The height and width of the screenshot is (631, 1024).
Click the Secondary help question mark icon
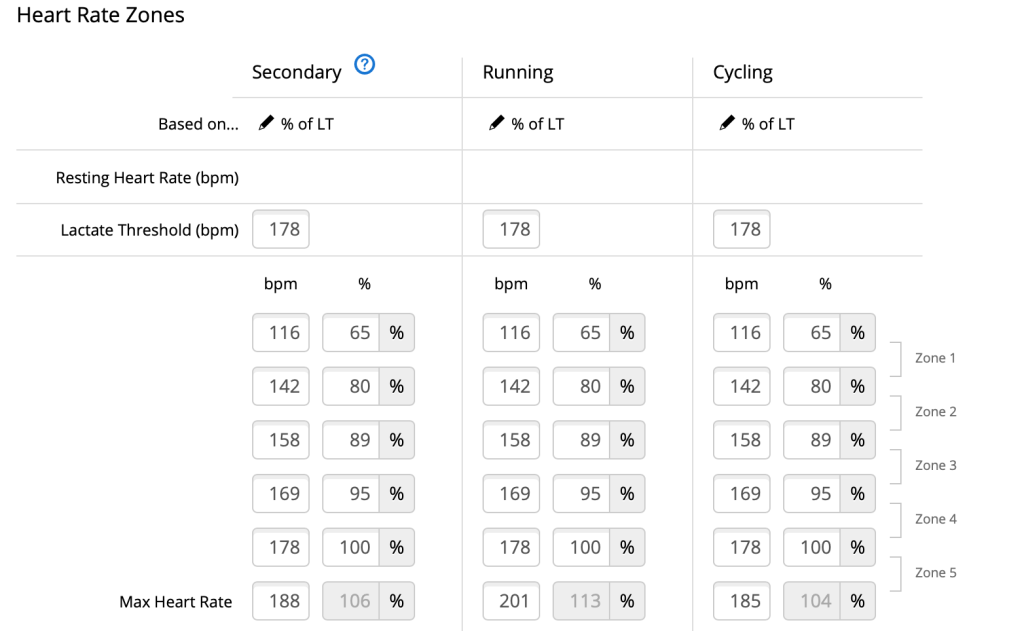(x=365, y=67)
